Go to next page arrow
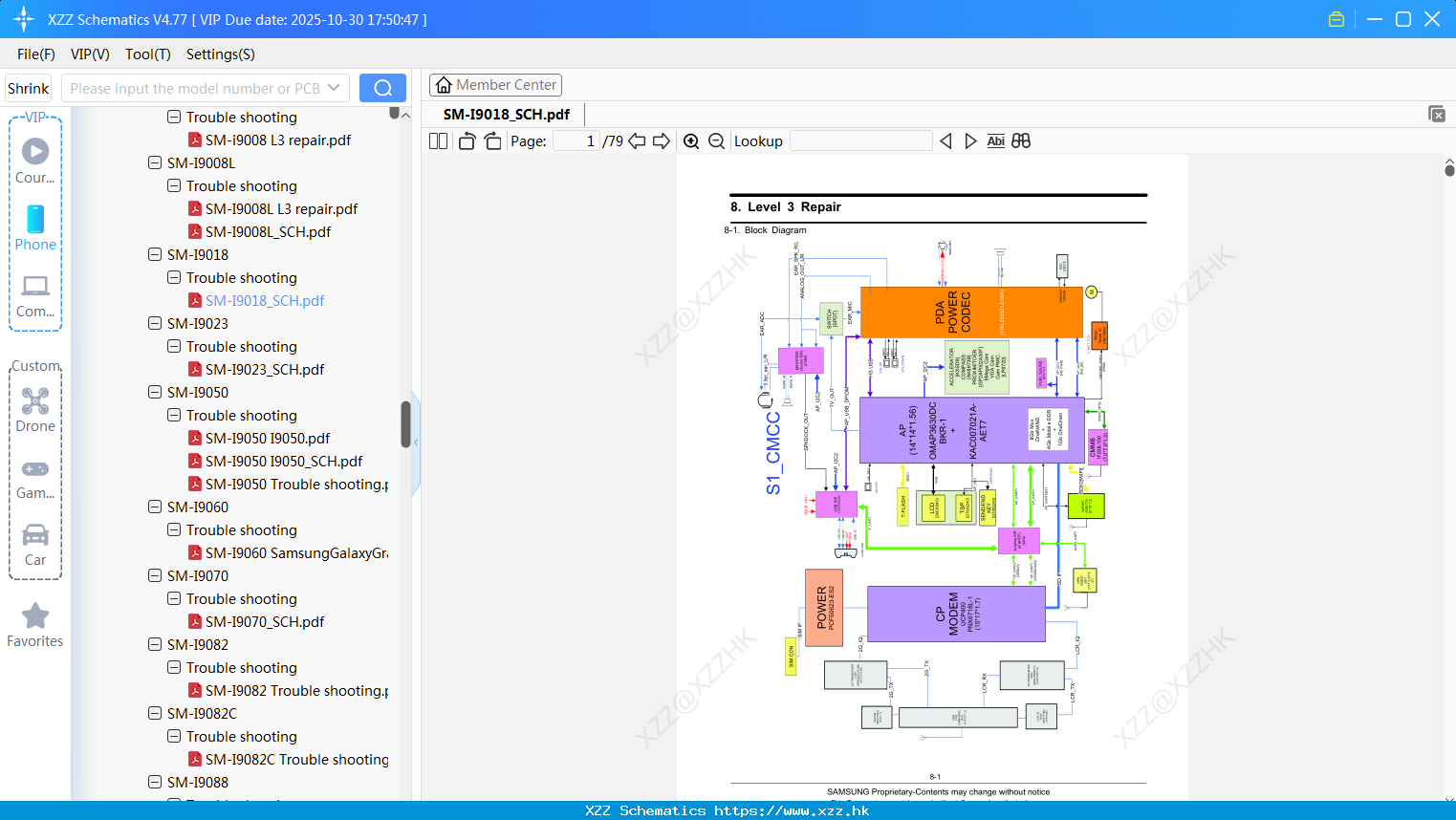This screenshot has width=1456, height=820. 662,141
